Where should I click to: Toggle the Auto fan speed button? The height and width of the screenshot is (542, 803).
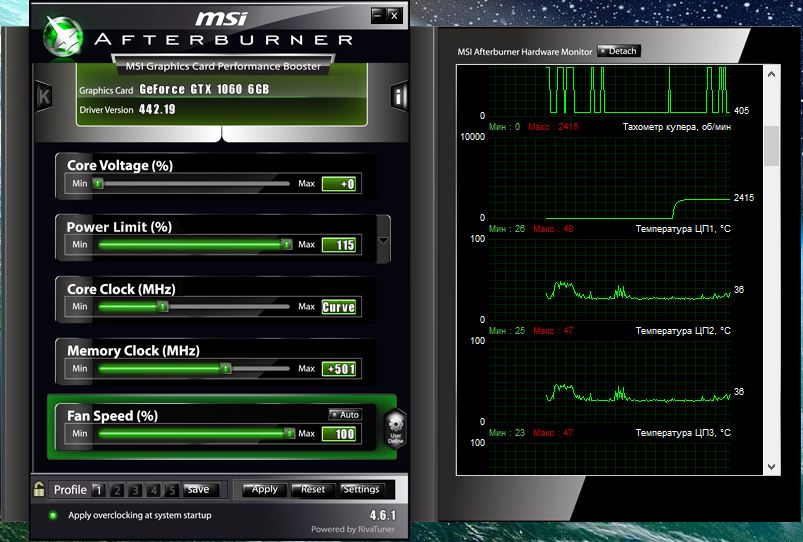pos(345,414)
